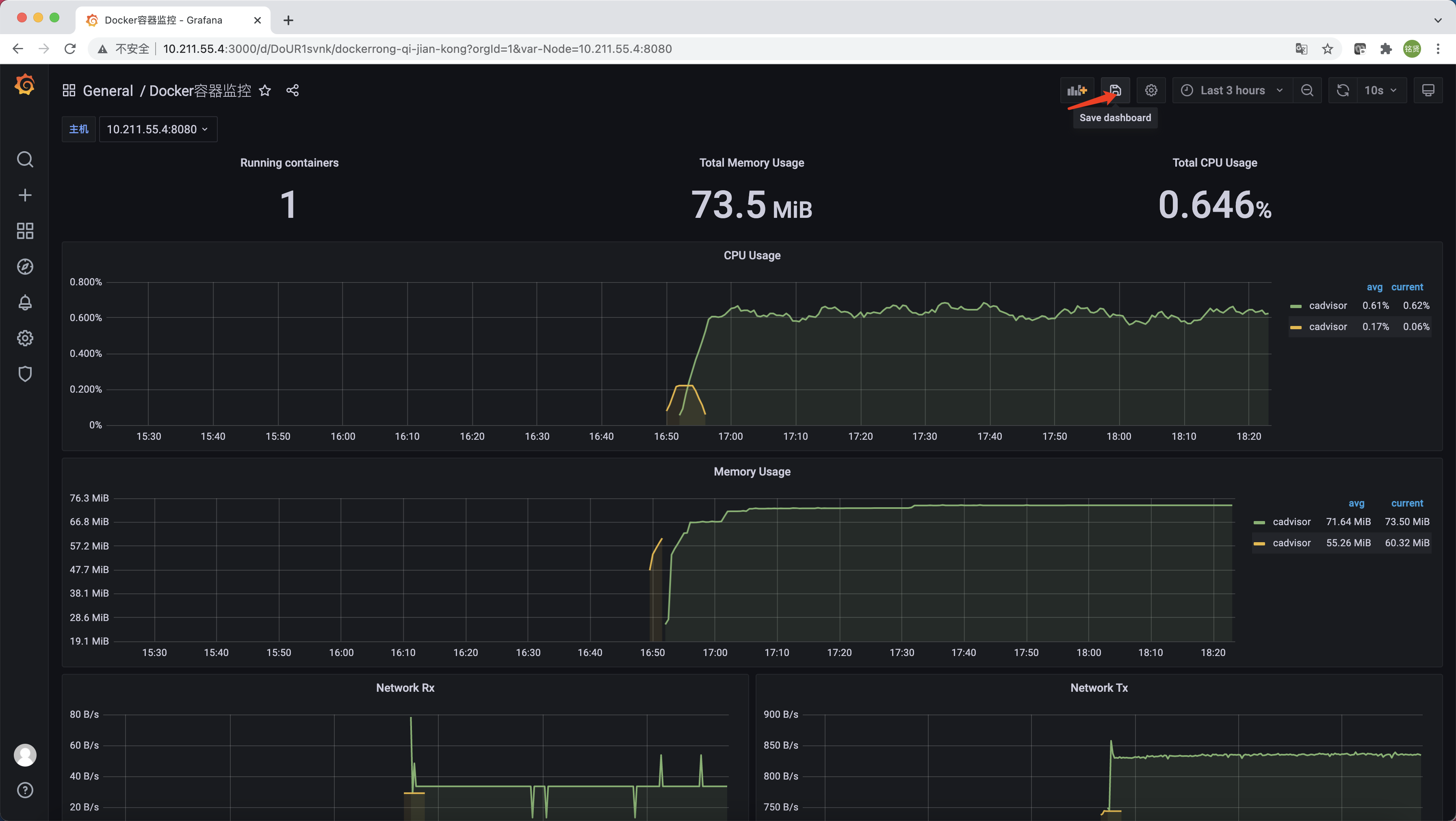Mark dashboard as favorite with the star
Viewport: 1456px width, 821px height.
click(264, 91)
